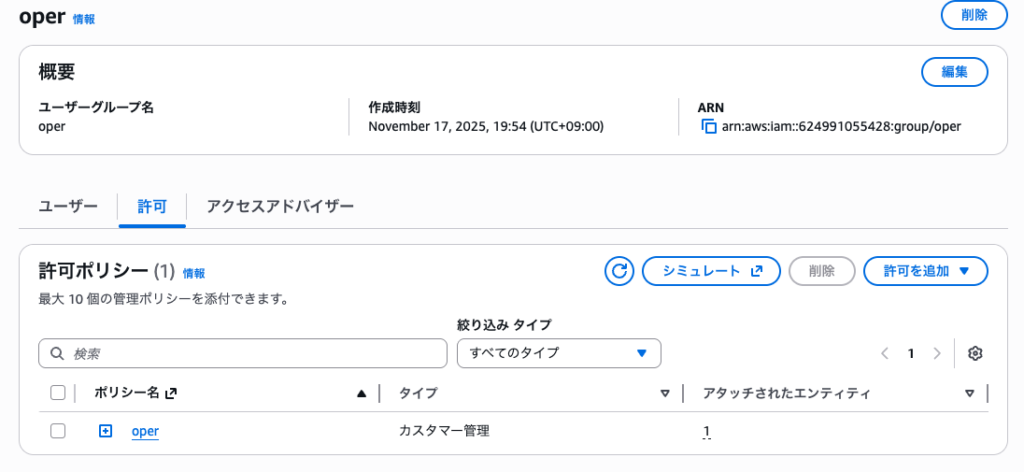Click the 編集 button in summary
This screenshot has height=472, width=1024.
pyautogui.click(x=954, y=72)
